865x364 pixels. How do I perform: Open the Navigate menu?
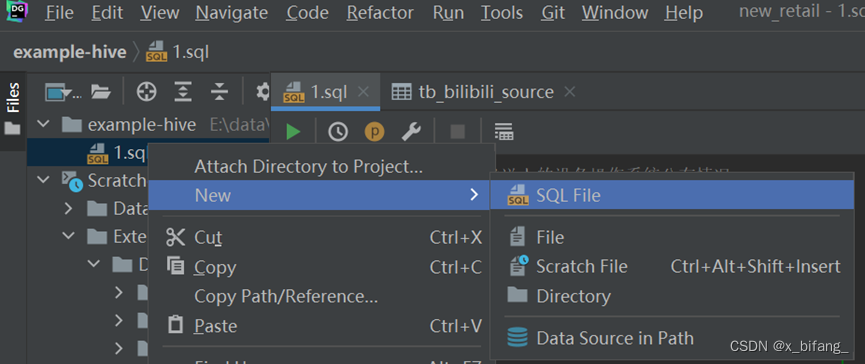point(233,12)
